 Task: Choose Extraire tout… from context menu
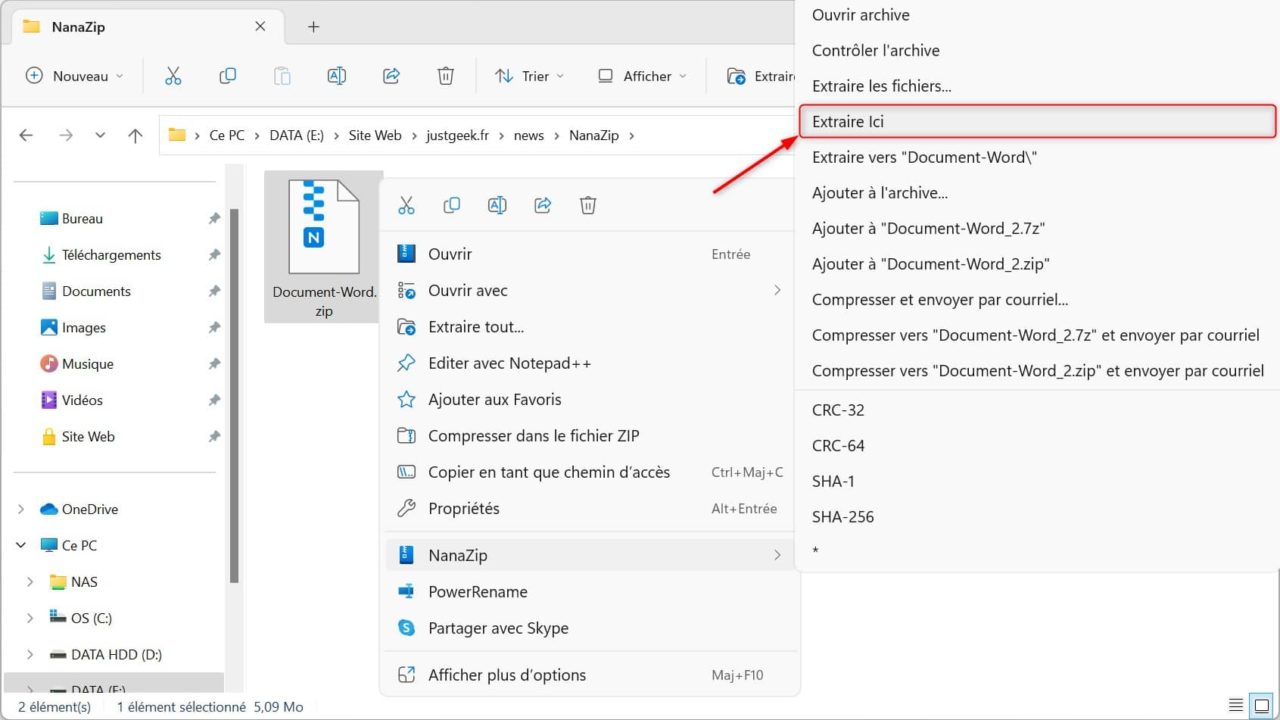(590, 327)
